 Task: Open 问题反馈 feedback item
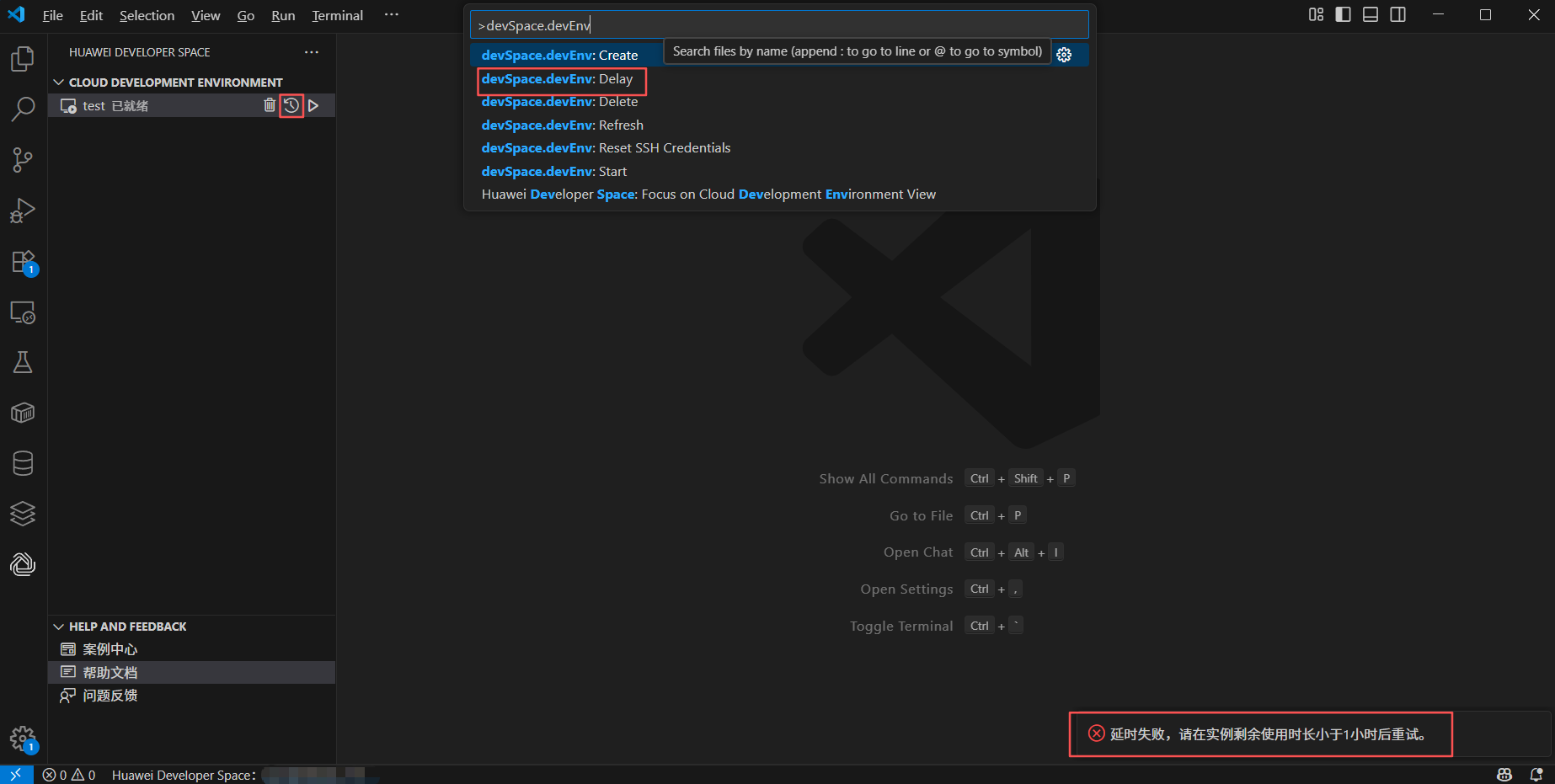point(192,696)
